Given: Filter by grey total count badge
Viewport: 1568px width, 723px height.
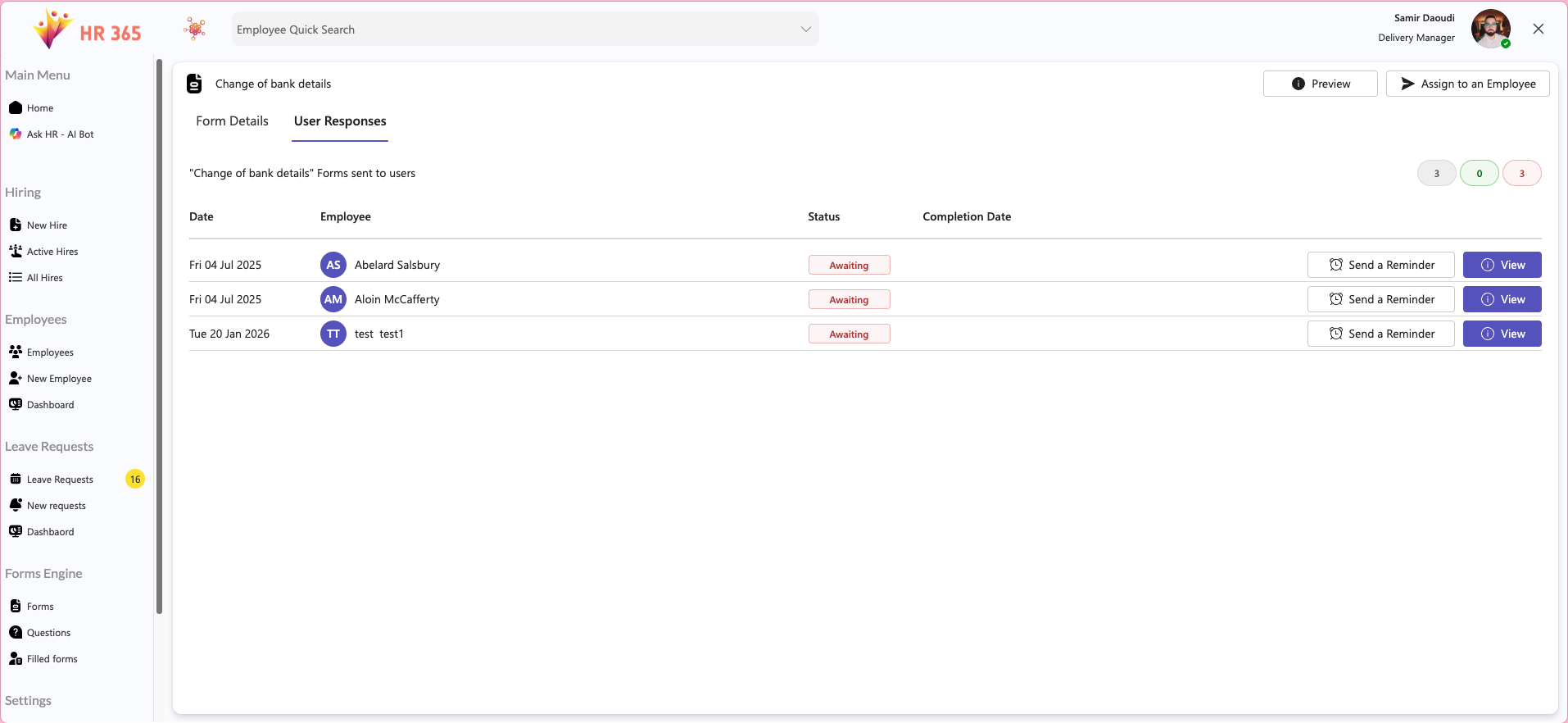Looking at the screenshot, I should click(1436, 173).
